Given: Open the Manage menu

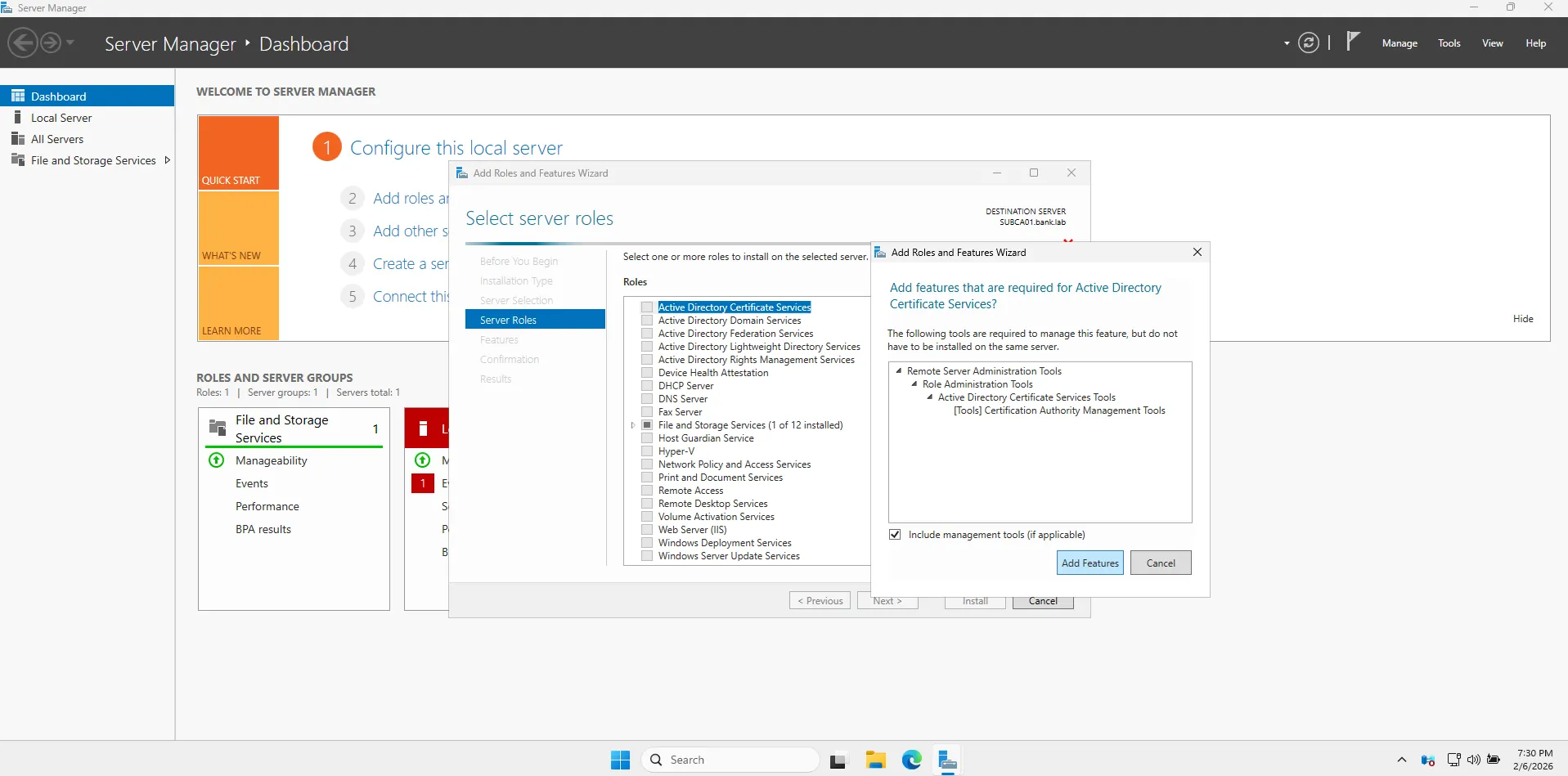Looking at the screenshot, I should point(1400,43).
